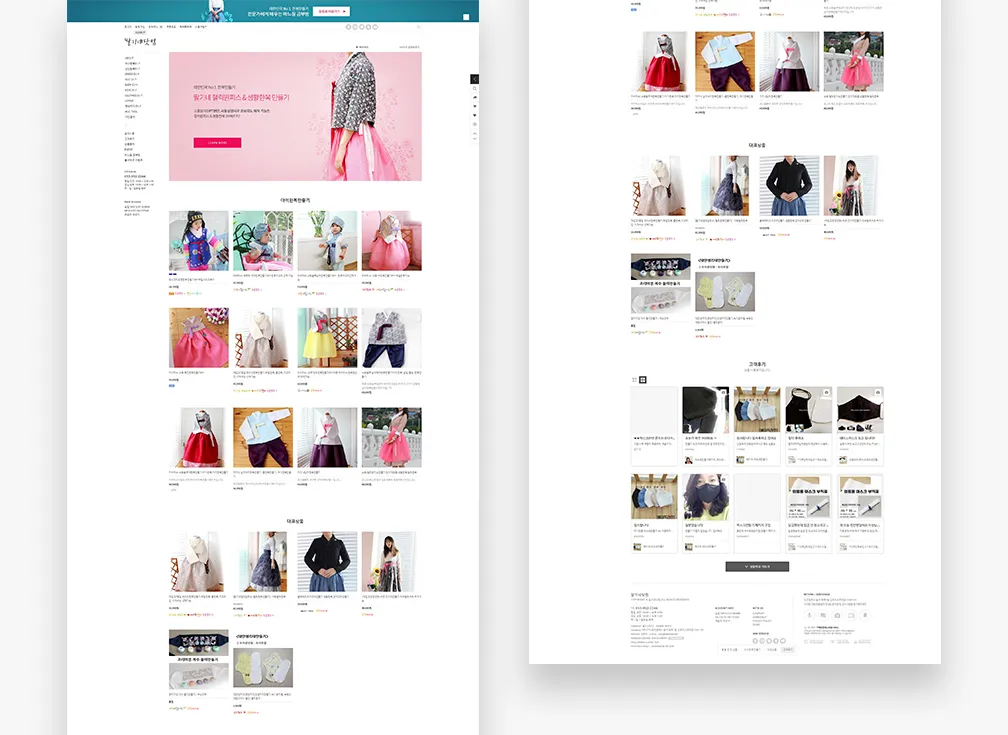Switch reviews to list view icon
The image size is (1008, 735).
tap(634, 379)
